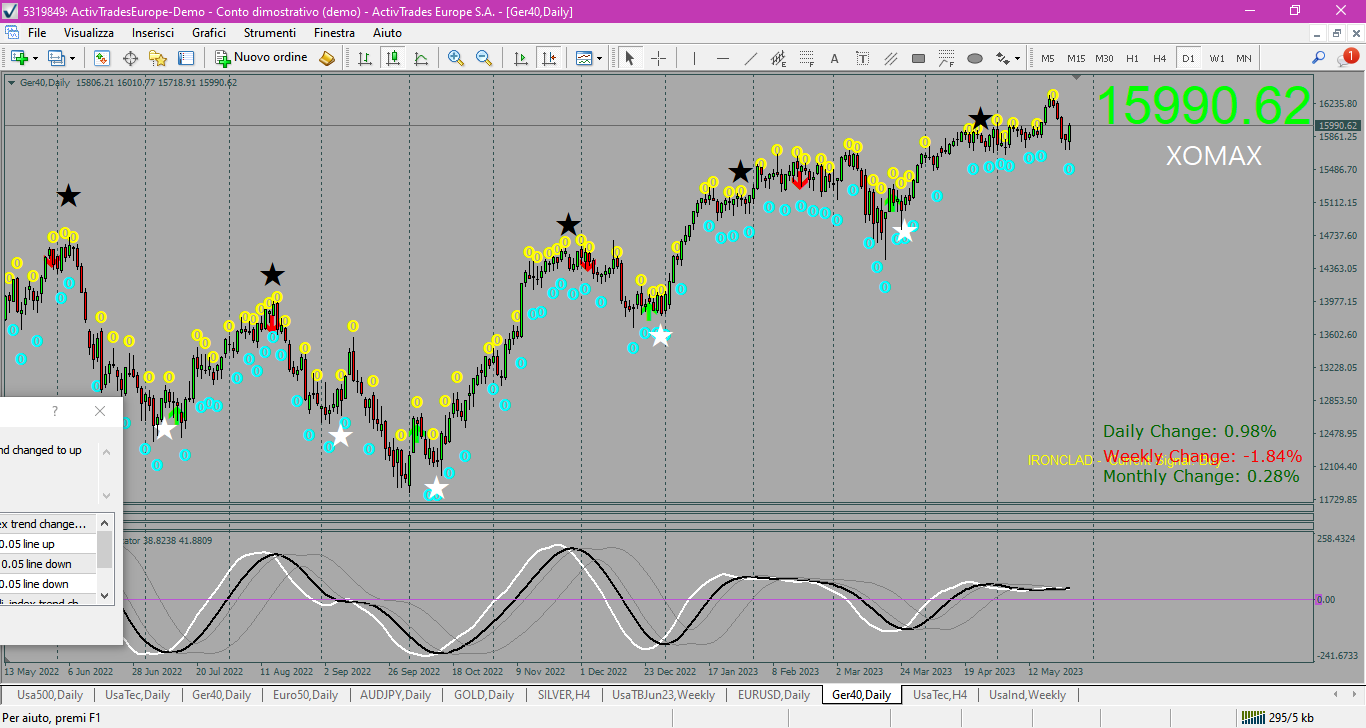Switch to the UsaInd,Weekly chart tab
Viewport: 1366px width, 728px height.
pos(1027,695)
